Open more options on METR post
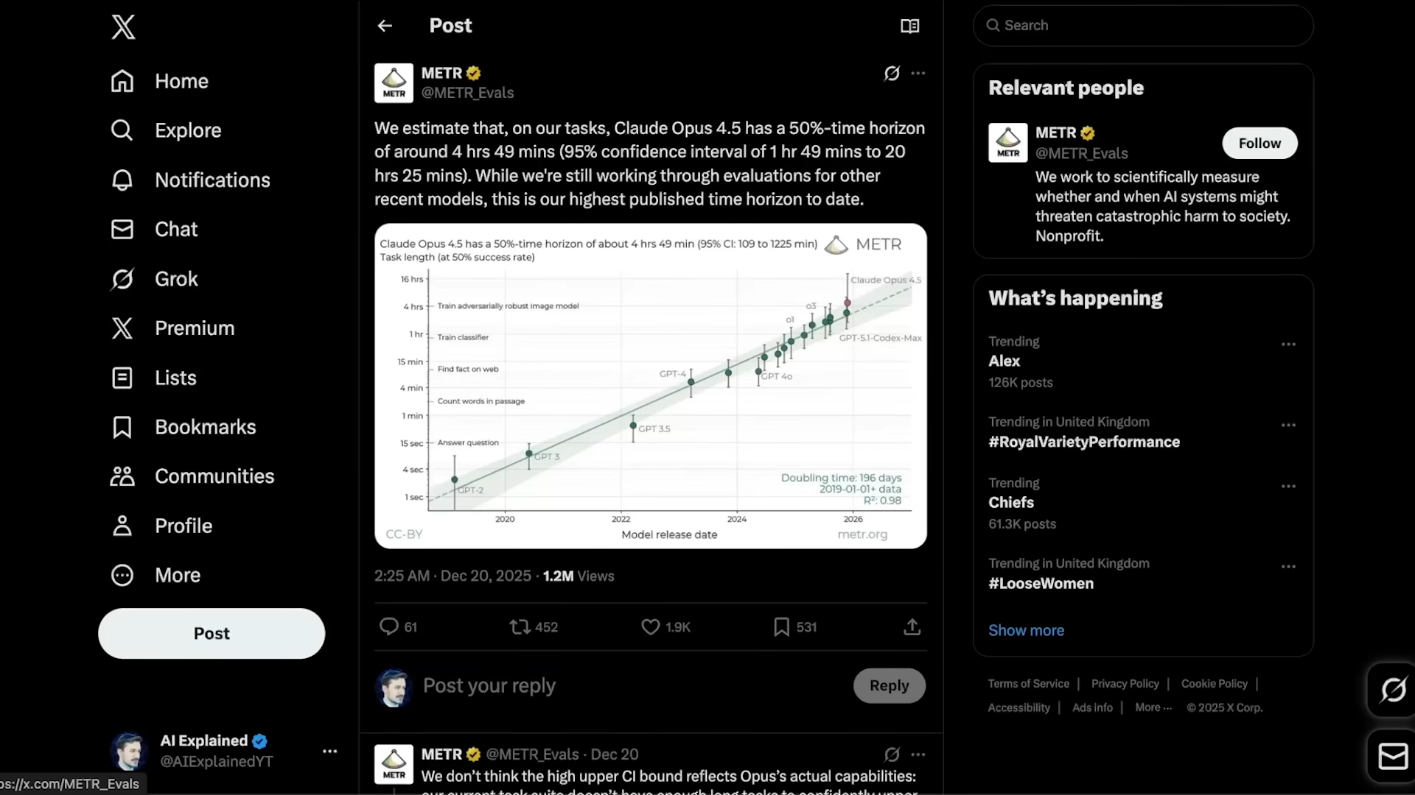This screenshot has width=1415, height=795. pos(918,73)
